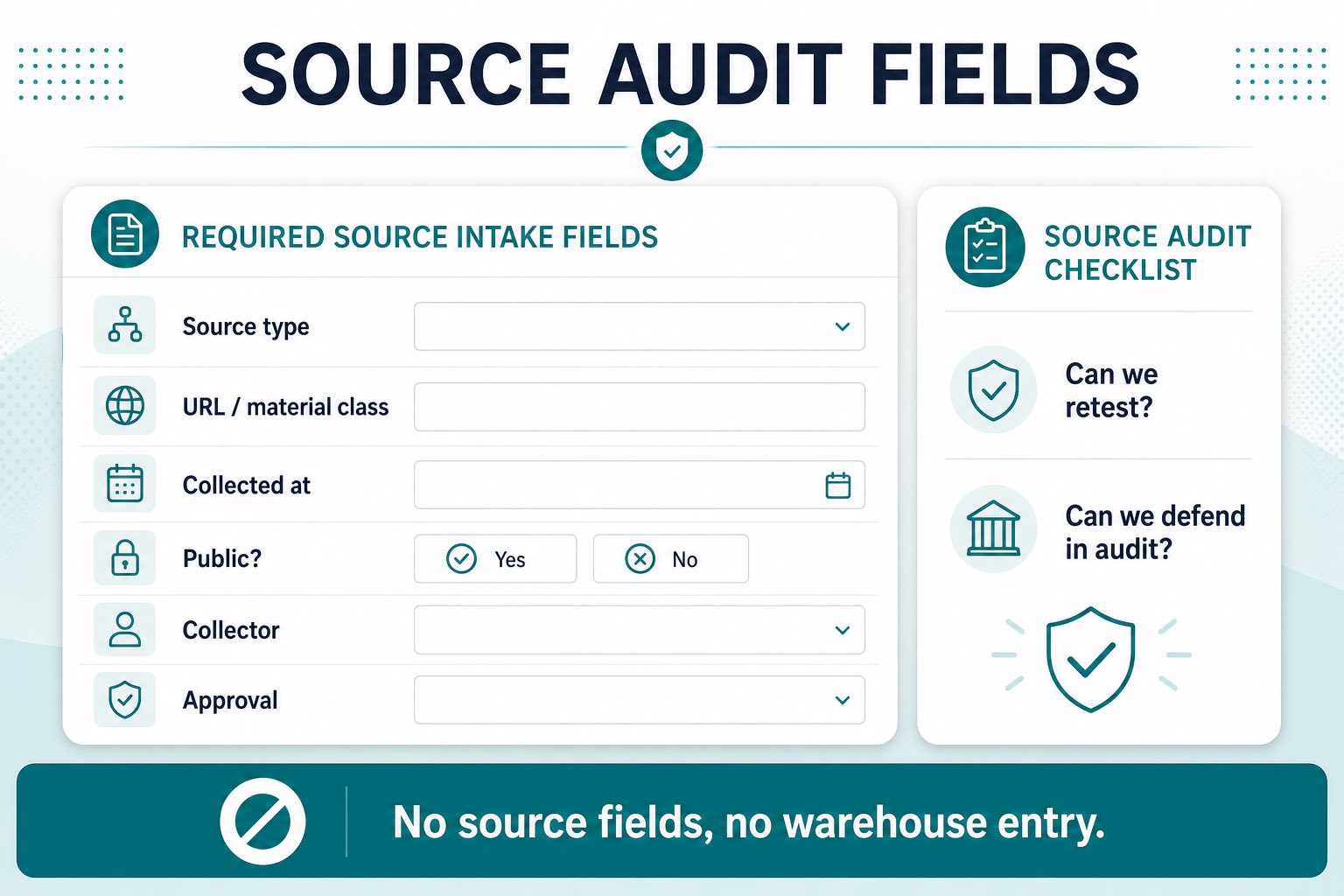Select No for the Public? option

tap(671, 558)
